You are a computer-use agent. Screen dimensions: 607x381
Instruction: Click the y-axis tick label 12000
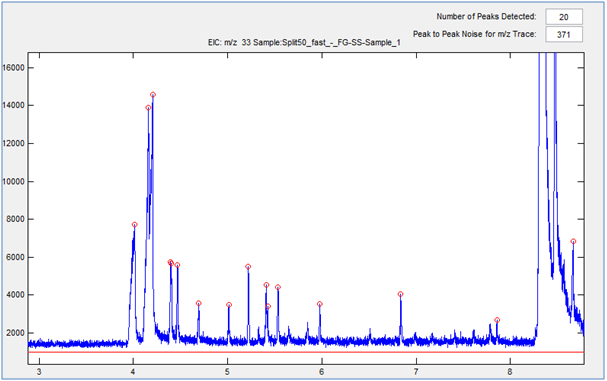click(13, 143)
